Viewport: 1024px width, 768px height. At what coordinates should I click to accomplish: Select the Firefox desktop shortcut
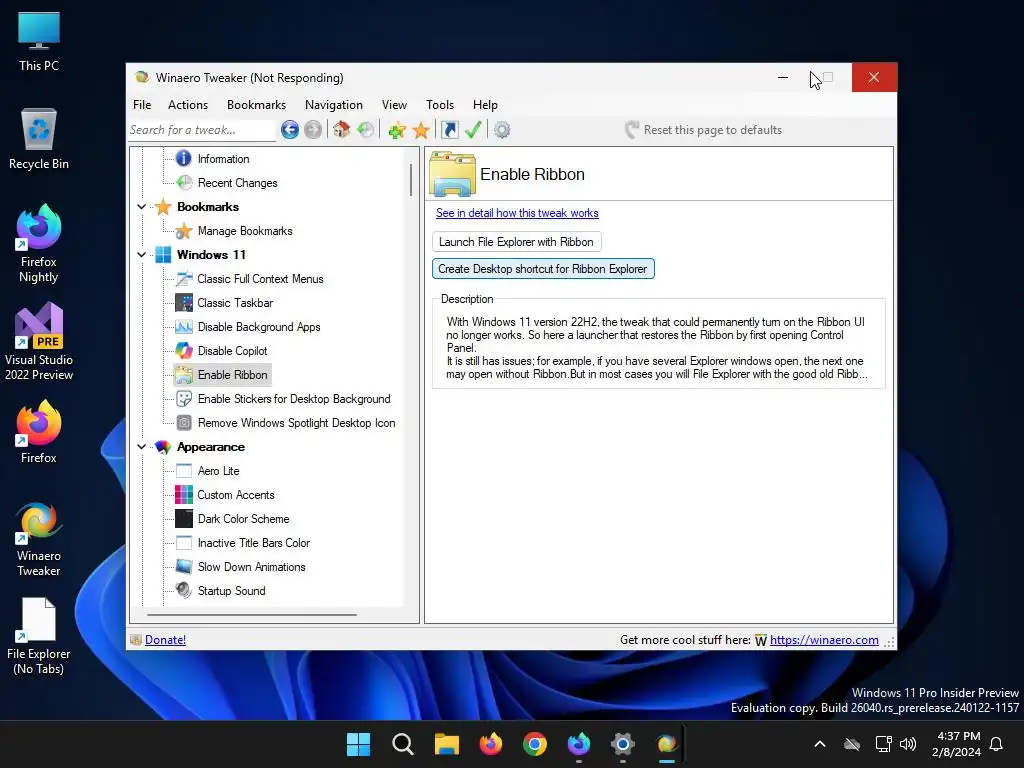[x=39, y=432]
